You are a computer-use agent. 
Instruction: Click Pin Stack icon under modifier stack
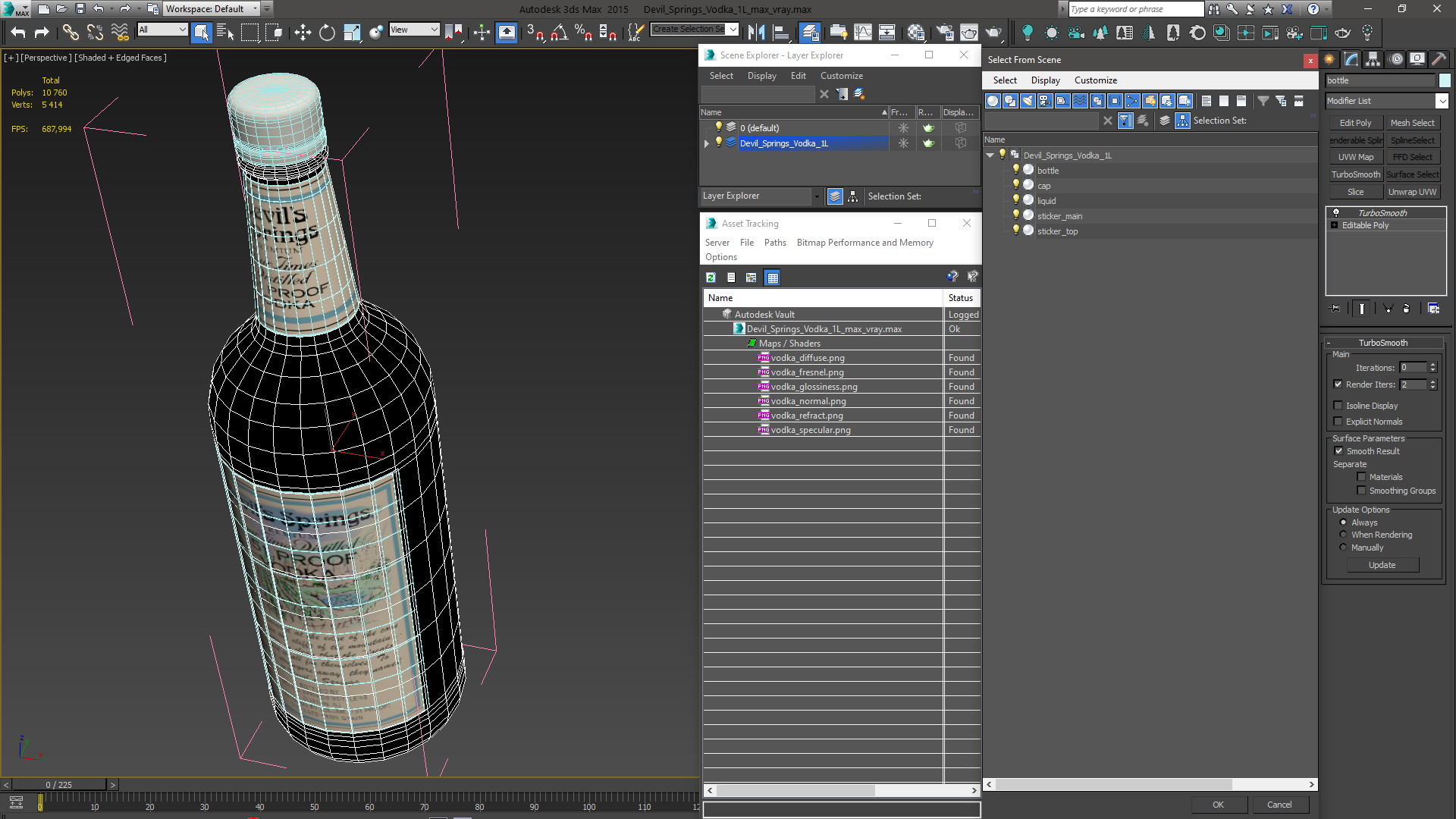click(x=1335, y=309)
